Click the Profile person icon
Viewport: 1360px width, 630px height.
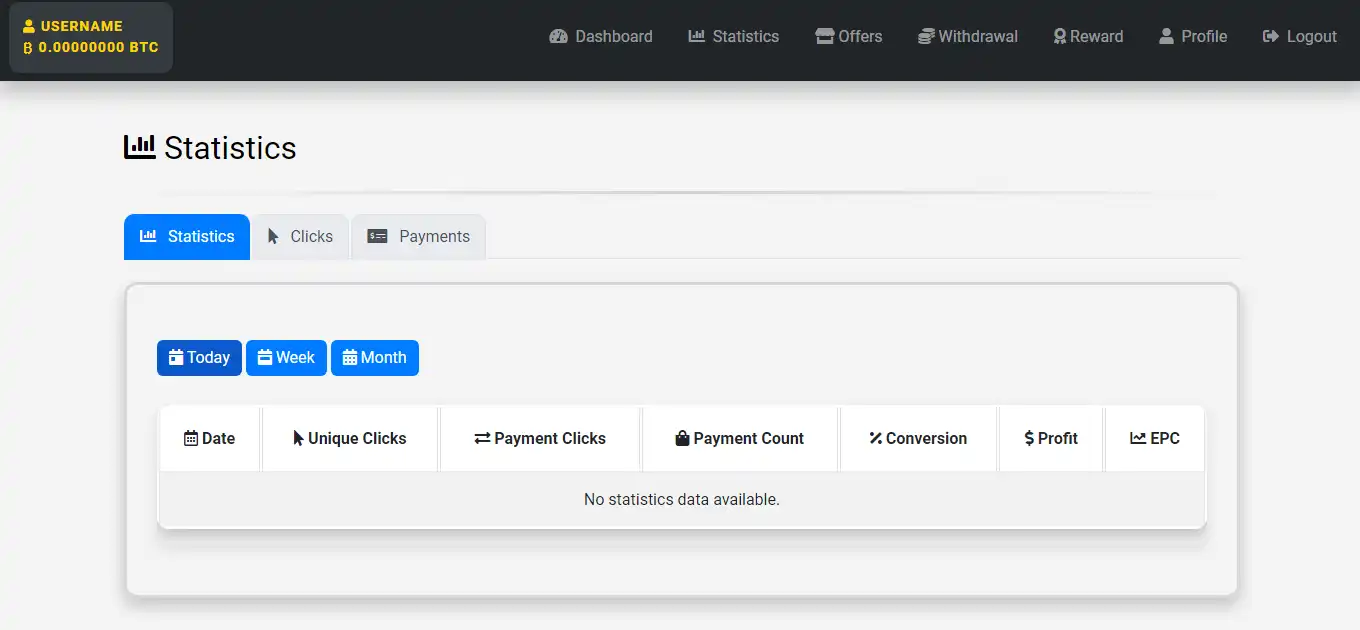click(1166, 37)
